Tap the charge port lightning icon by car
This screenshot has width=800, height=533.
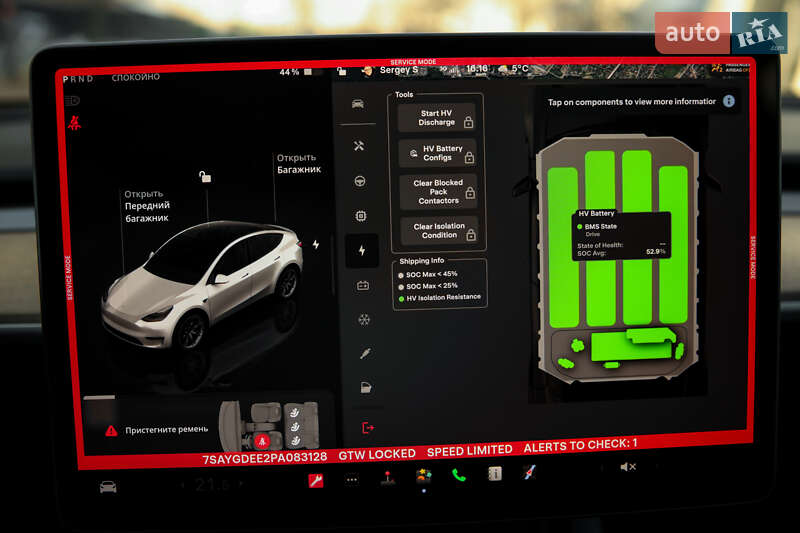(316, 244)
